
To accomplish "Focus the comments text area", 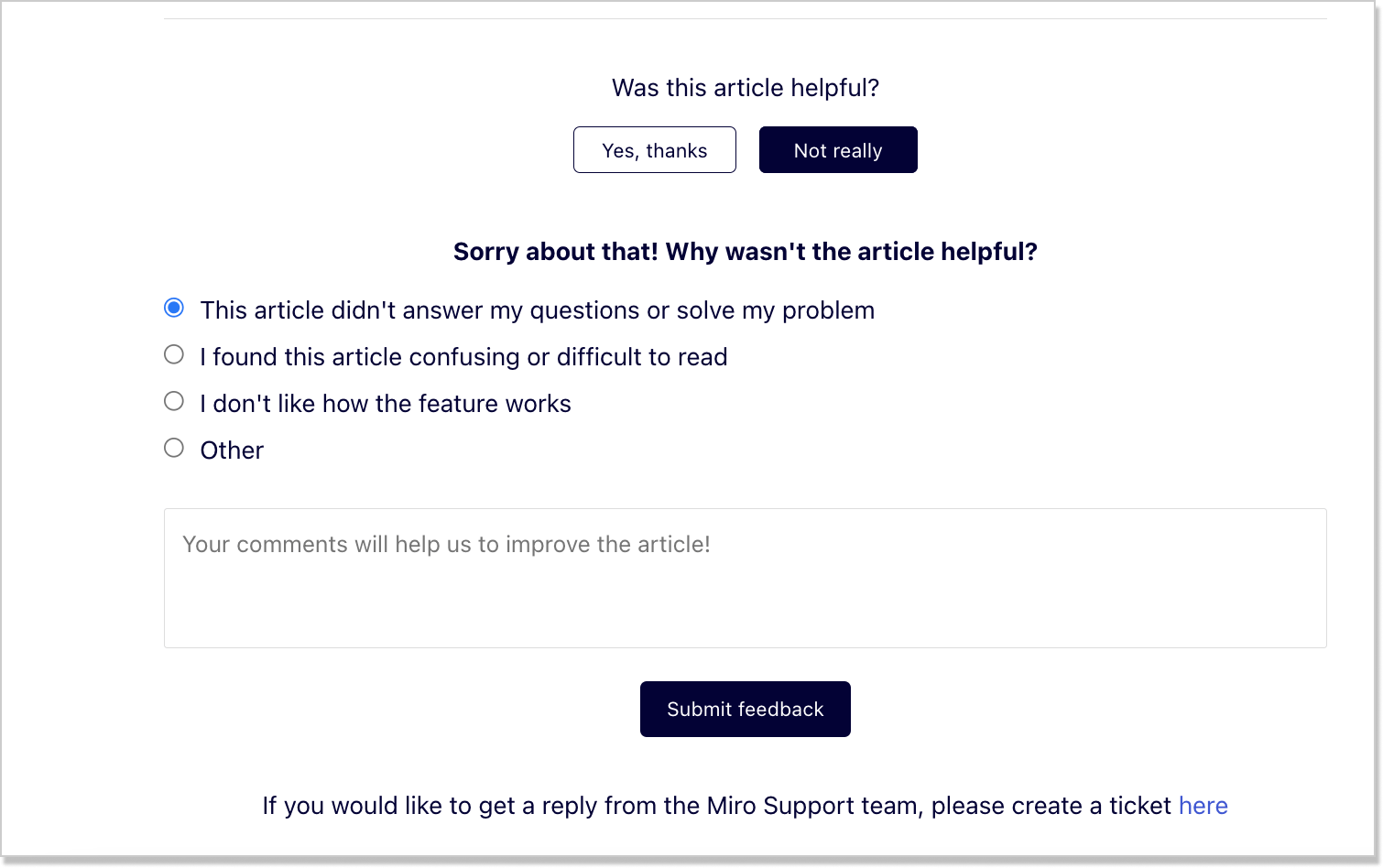I will [x=746, y=579].
